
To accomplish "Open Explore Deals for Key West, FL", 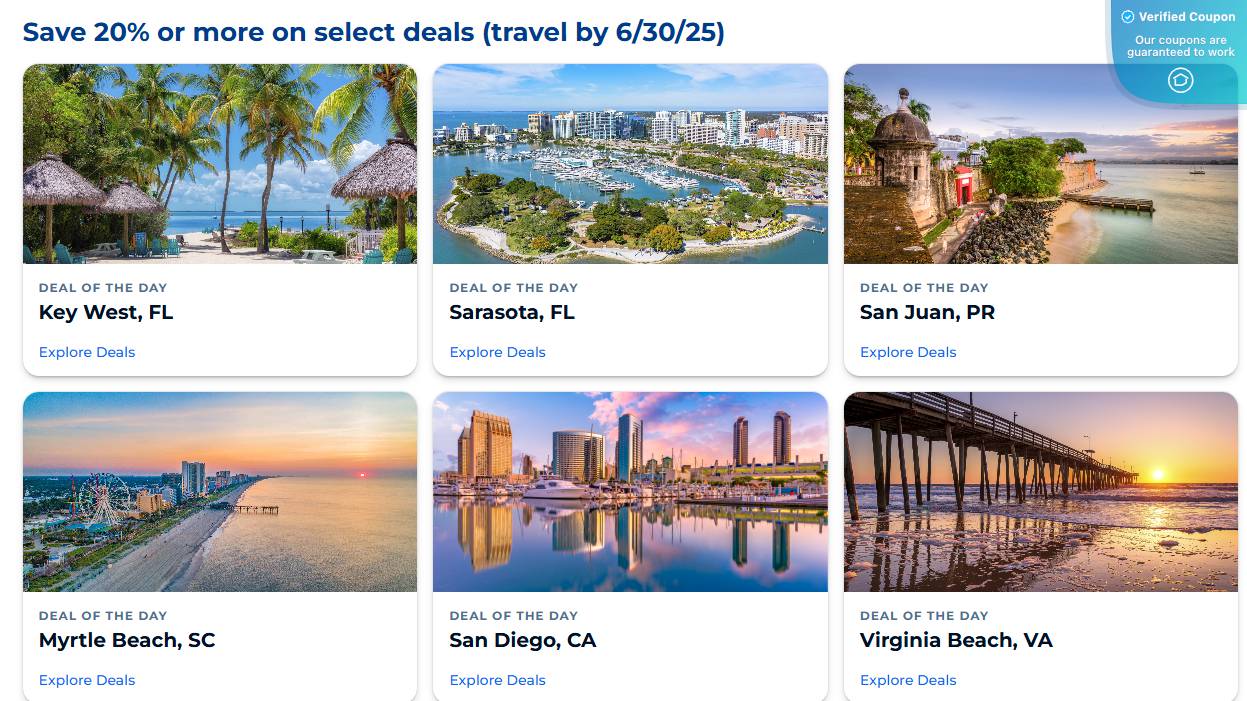I will point(87,352).
